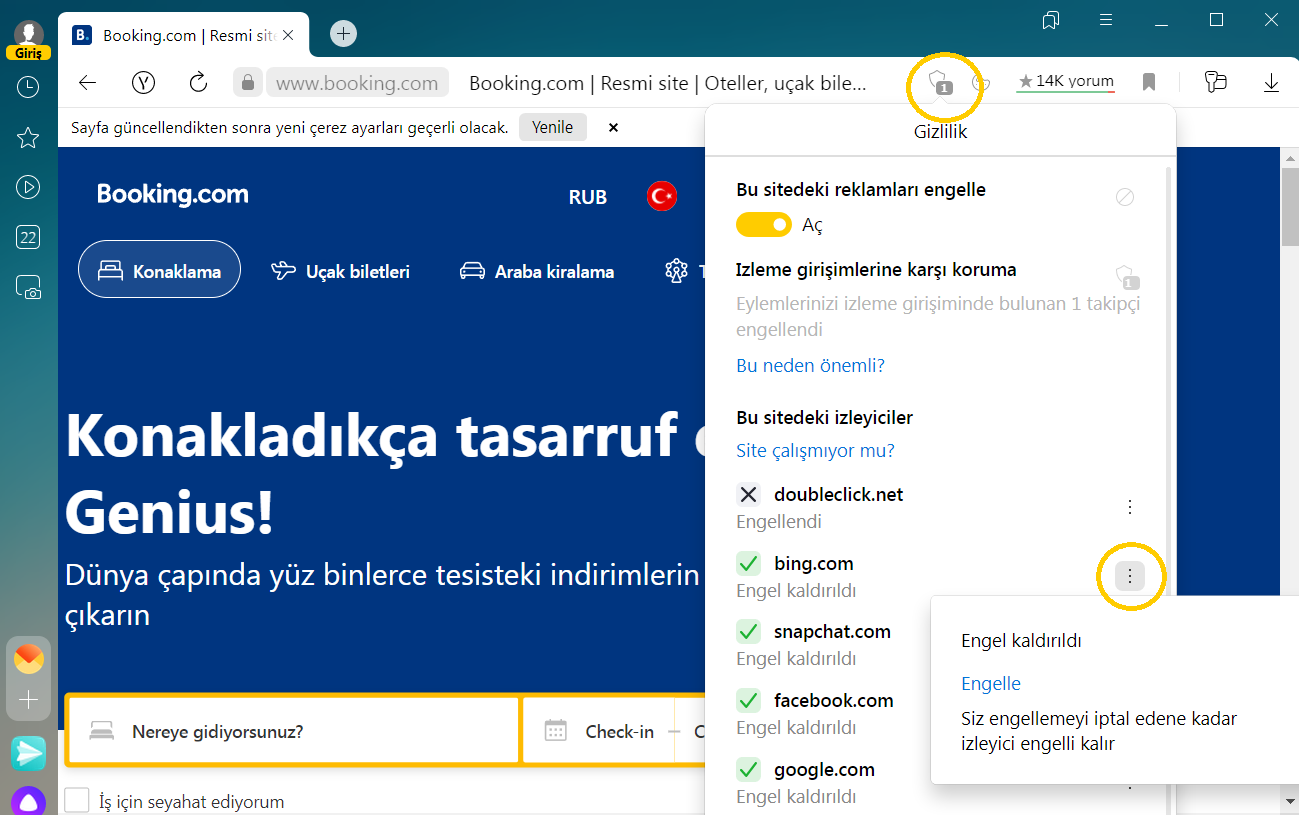Image resolution: width=1299 pixels, height=815 pixels.
Task: Open the paper plane messenger icon
Action: pos(28,753)
